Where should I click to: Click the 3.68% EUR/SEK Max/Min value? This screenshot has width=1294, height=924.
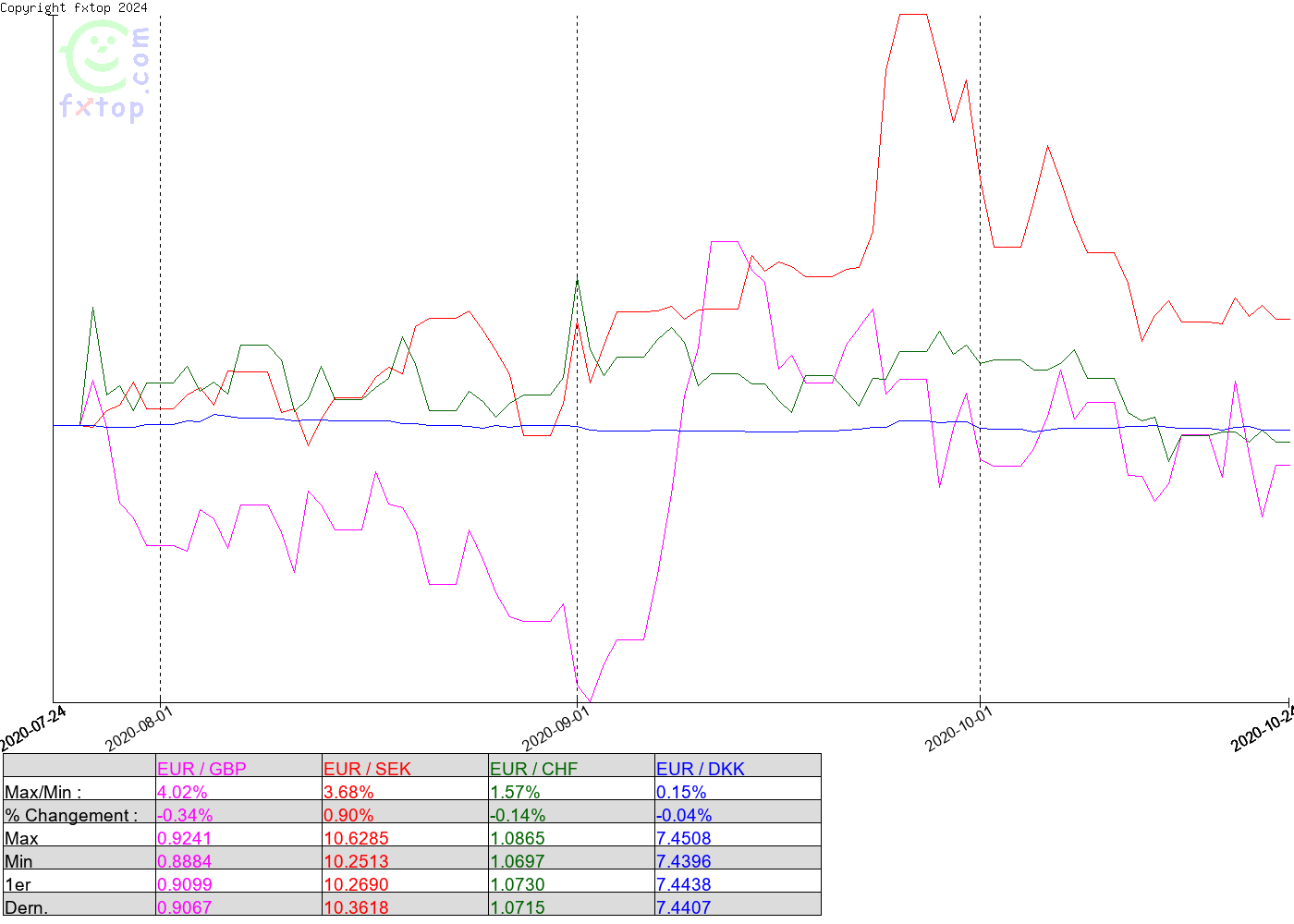pyautogui.click(x=348, y=792)
